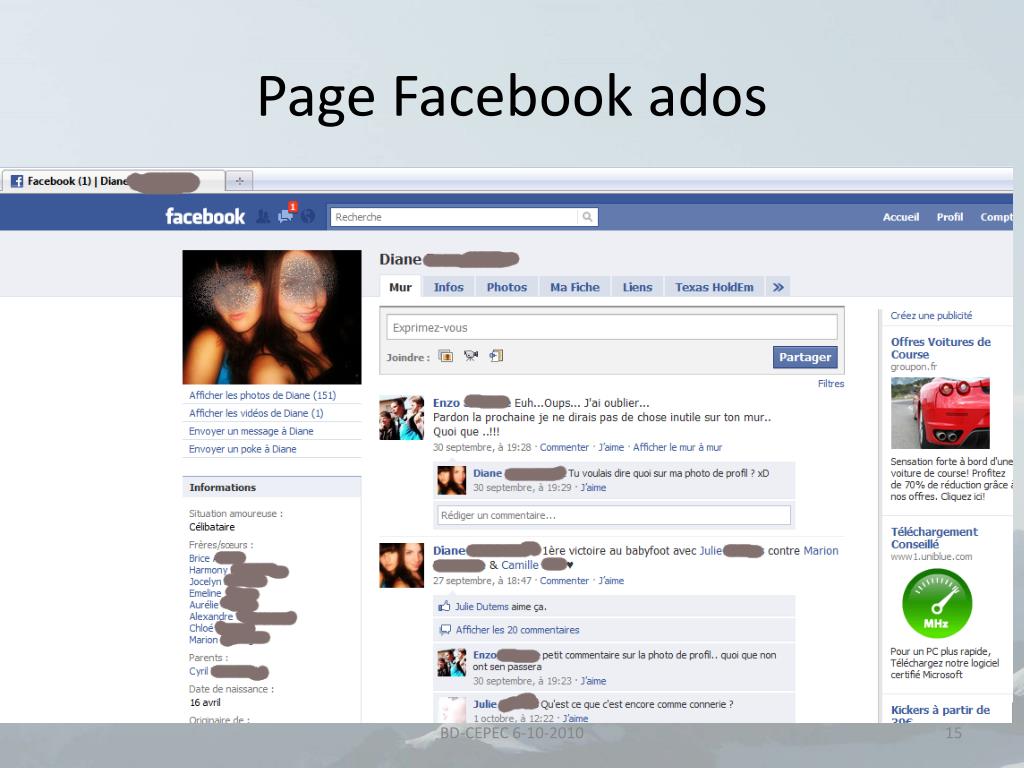
Task: Click Camille name in babyfoot post
Action: click(520, 565)
